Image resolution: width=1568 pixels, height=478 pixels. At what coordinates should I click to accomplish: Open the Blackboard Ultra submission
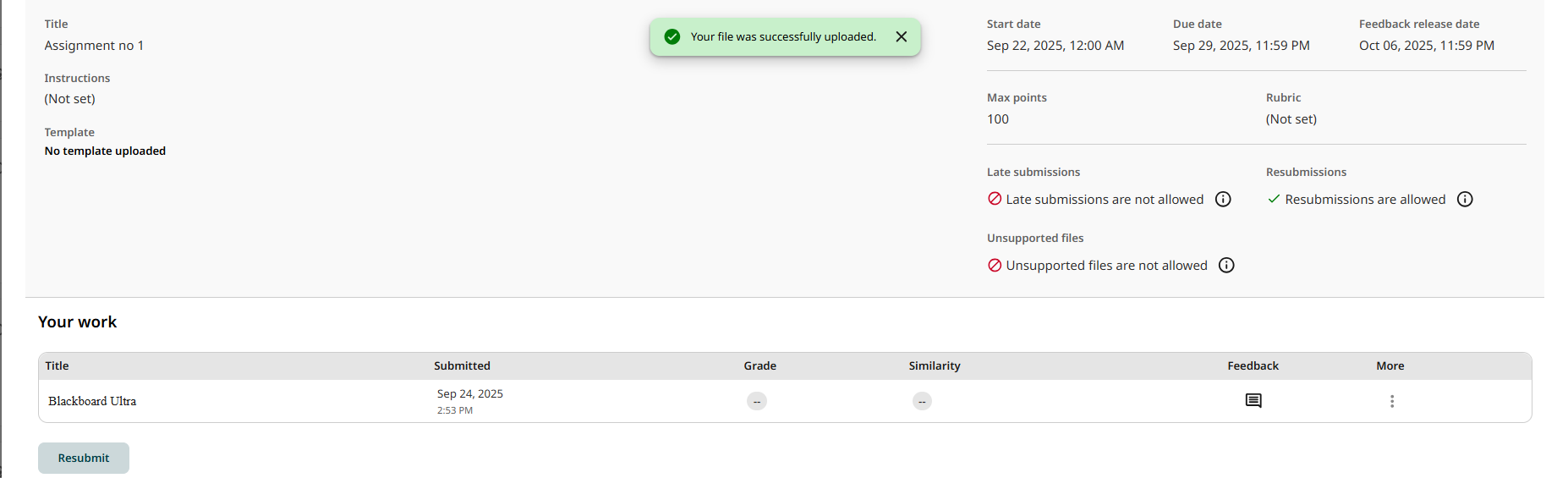click(x=92, y=401)
